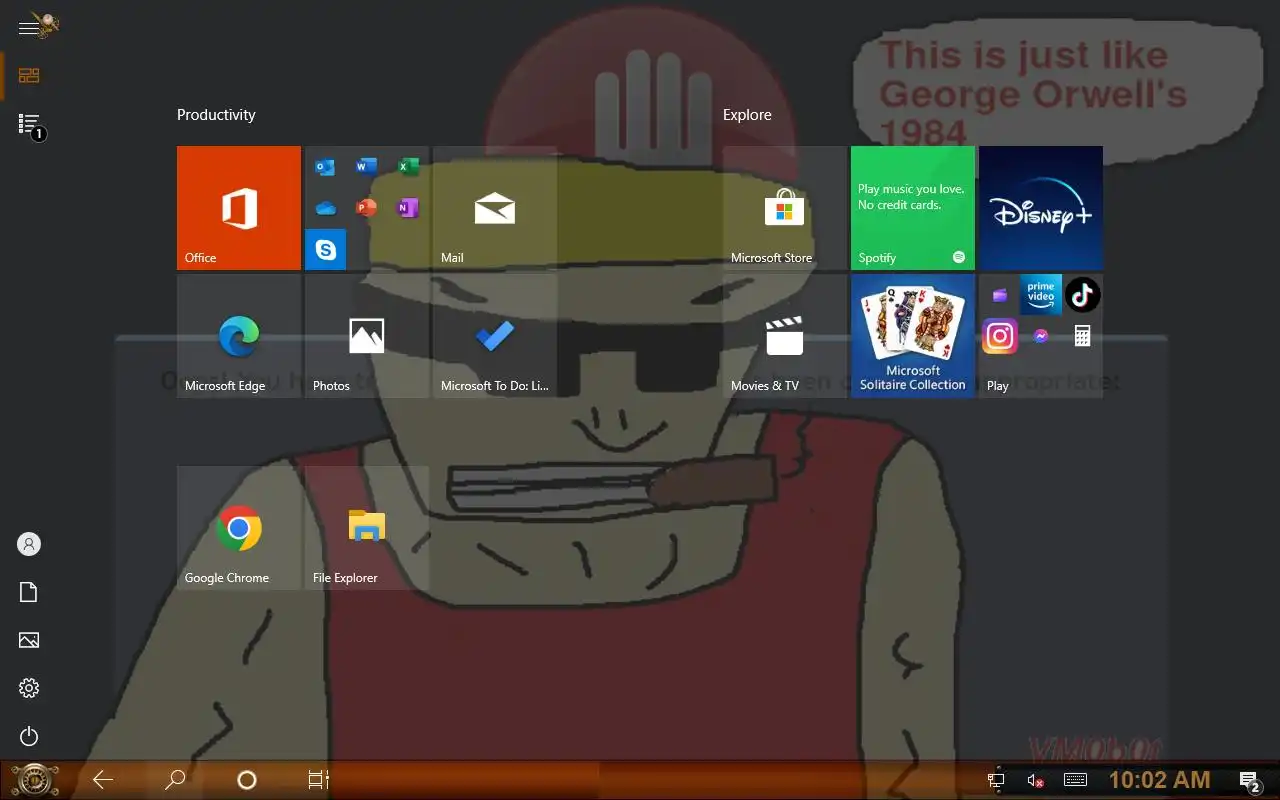Open the Photos tile
The image size is (1280, 800).
click(x=367, y=336)
